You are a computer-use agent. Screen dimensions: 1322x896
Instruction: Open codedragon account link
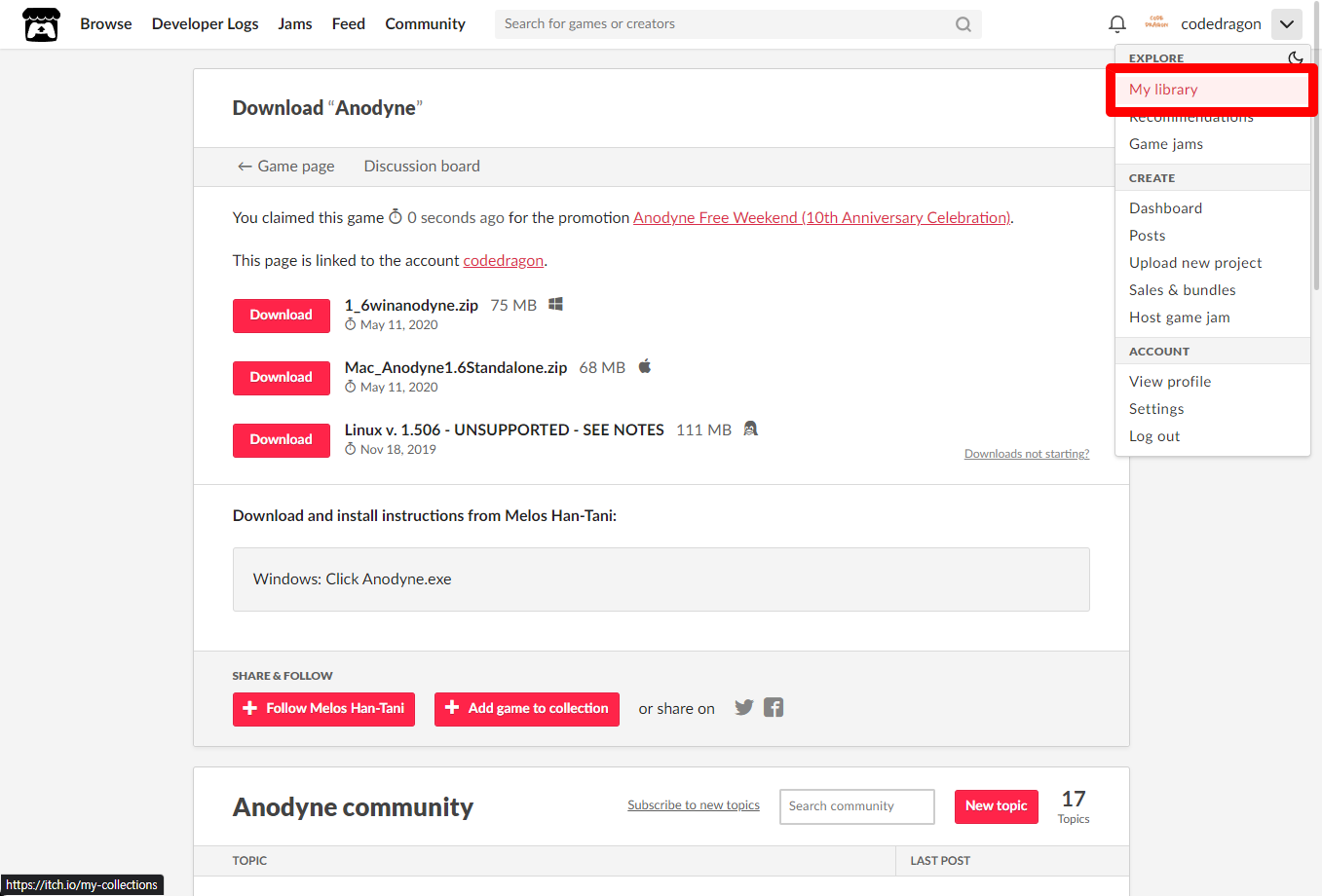[504, 261]
